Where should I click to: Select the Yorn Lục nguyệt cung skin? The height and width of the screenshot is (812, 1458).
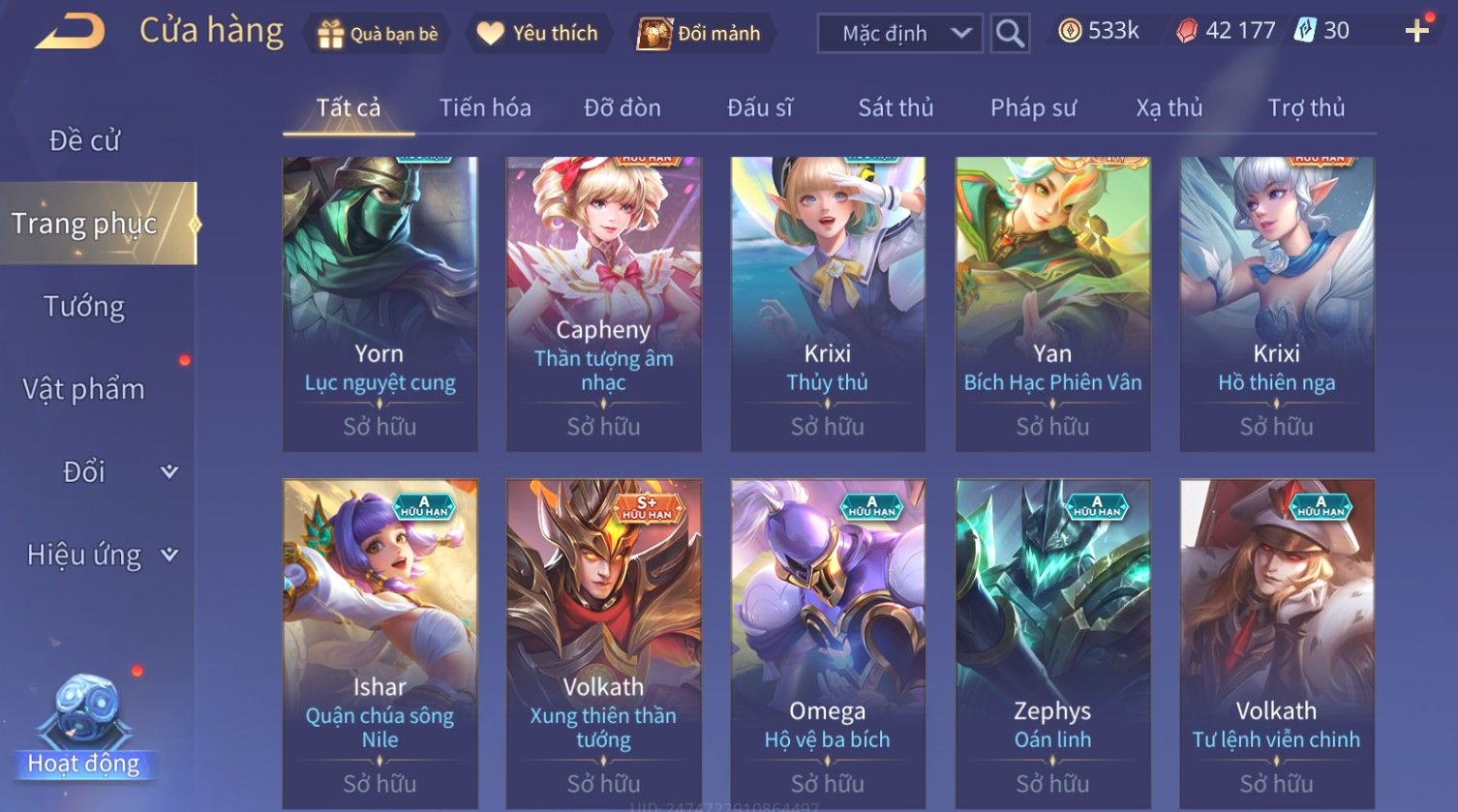(380, 304)
